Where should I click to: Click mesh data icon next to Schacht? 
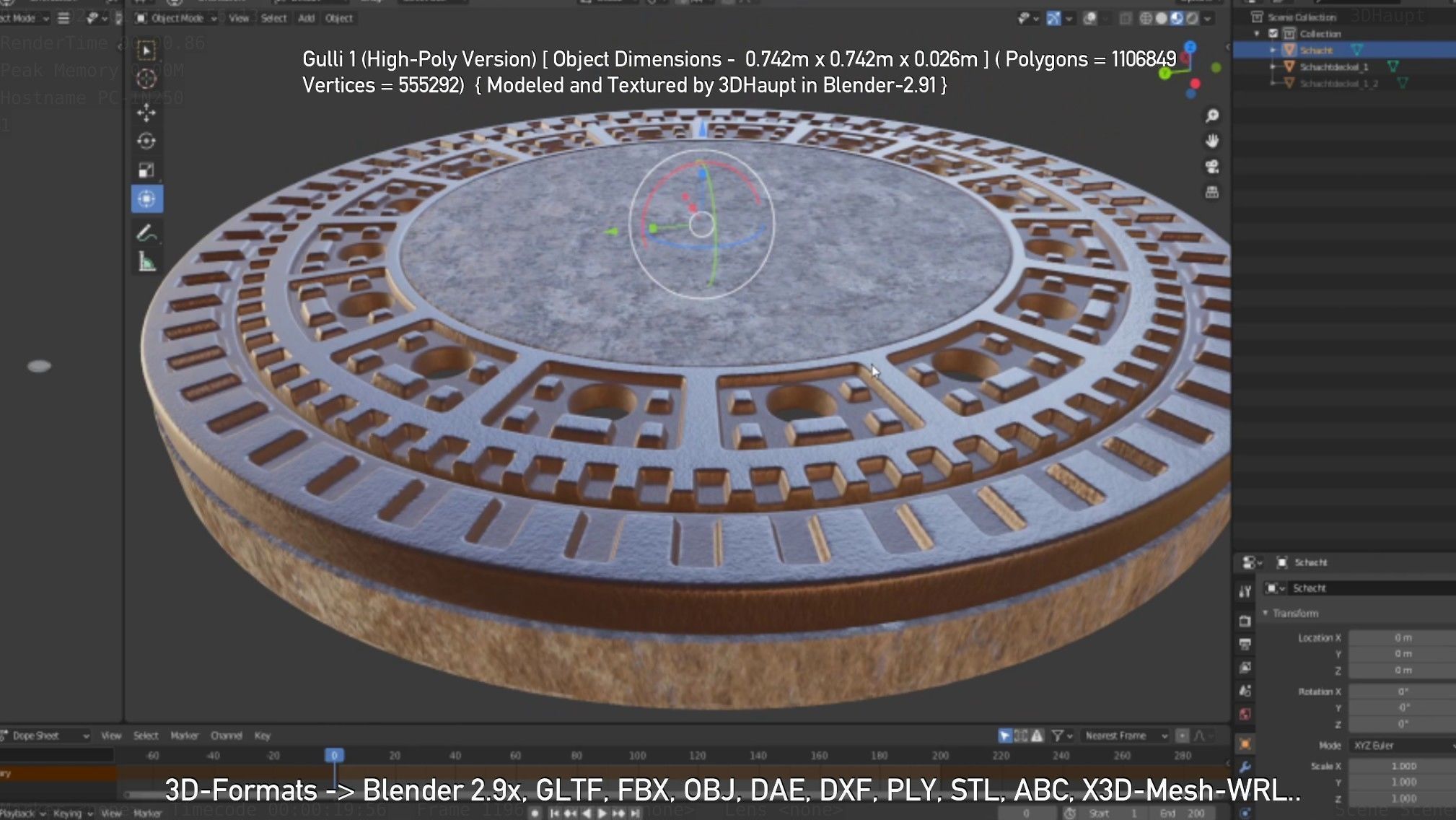[1356, 50]
